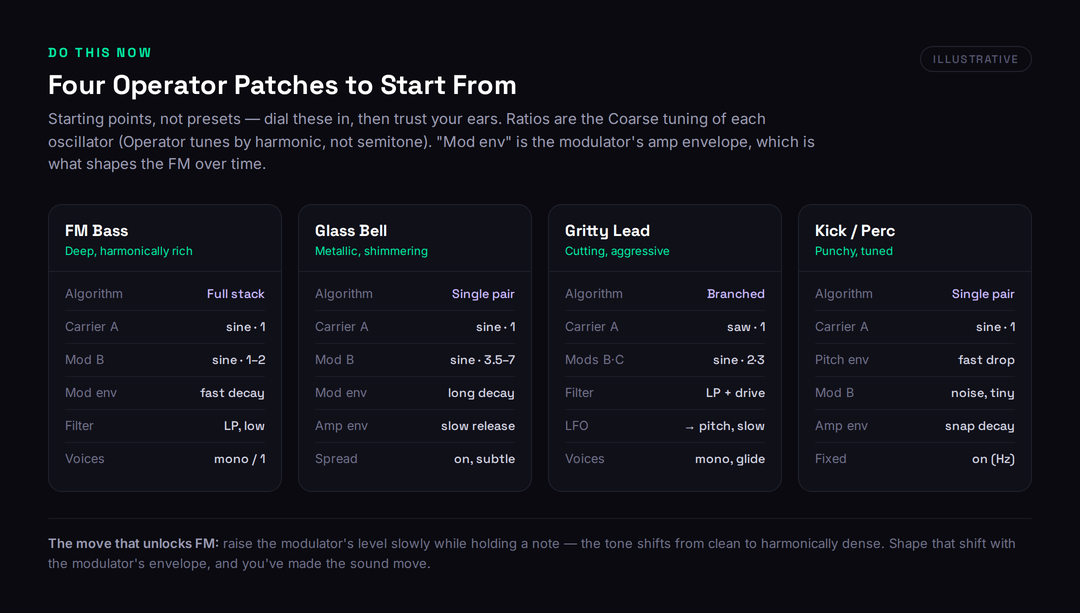Click the 'DO THIS NOW' label
This screenshot has height=613, width=1080.
pos(100,53)
